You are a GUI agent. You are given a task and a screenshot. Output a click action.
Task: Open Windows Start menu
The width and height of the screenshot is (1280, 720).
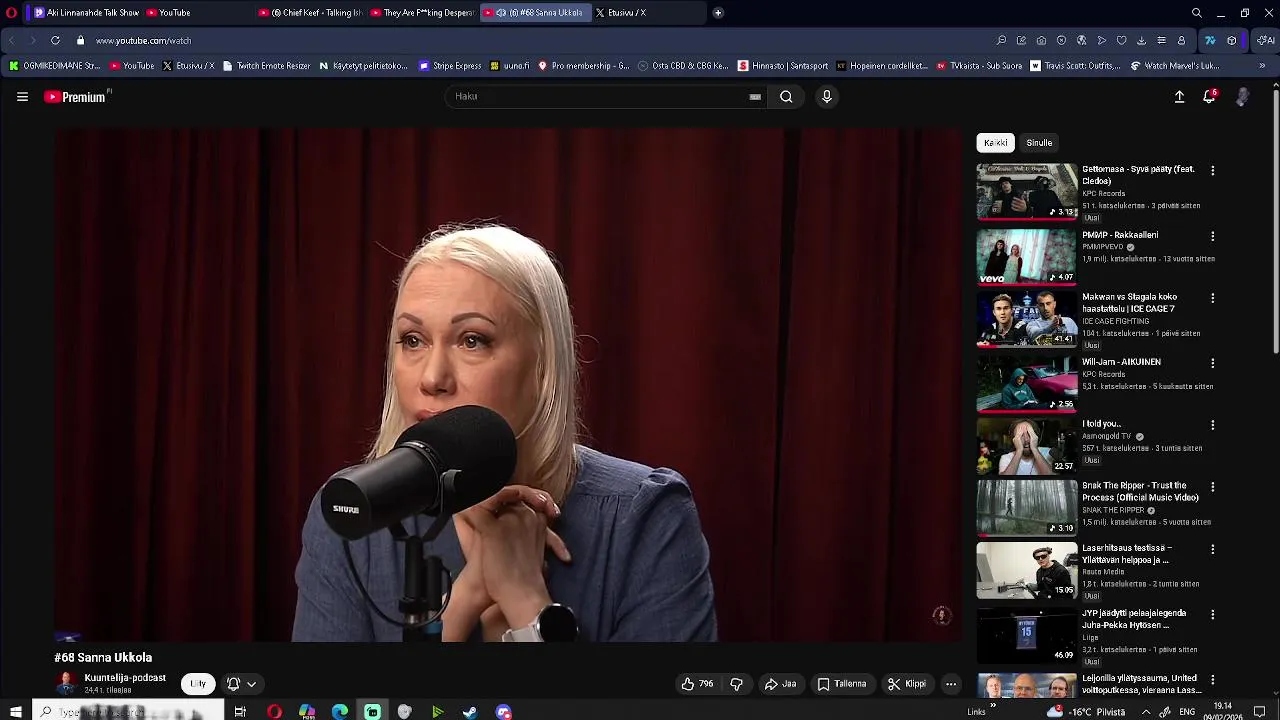click(x=16, y=712)
